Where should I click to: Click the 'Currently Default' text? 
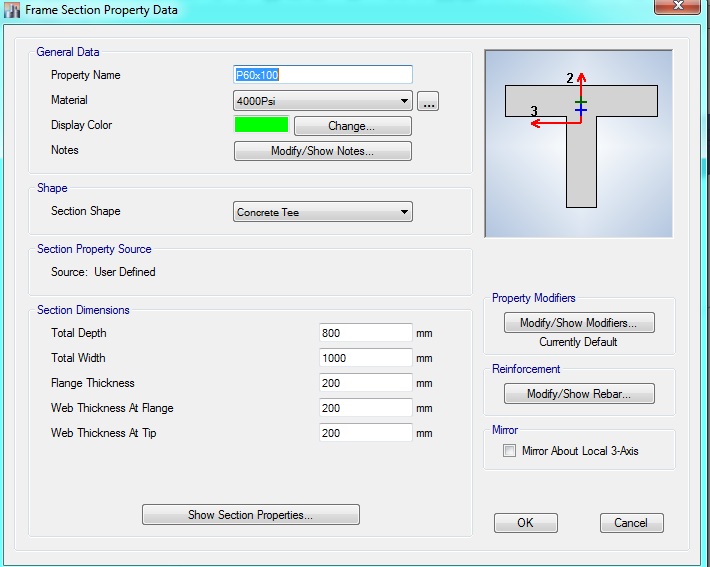click(x=578, y=342)
